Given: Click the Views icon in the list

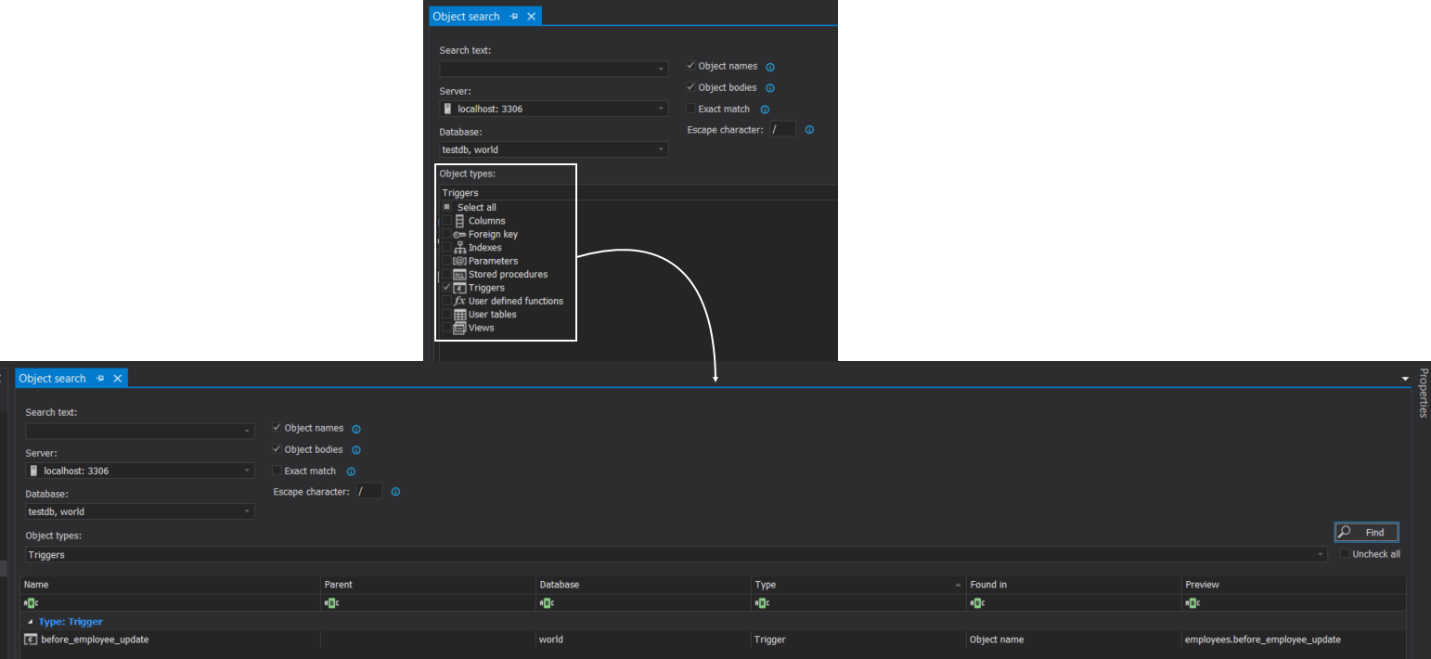Looking at the screenshot, I should pyautogui.click(x=460, y=328).
